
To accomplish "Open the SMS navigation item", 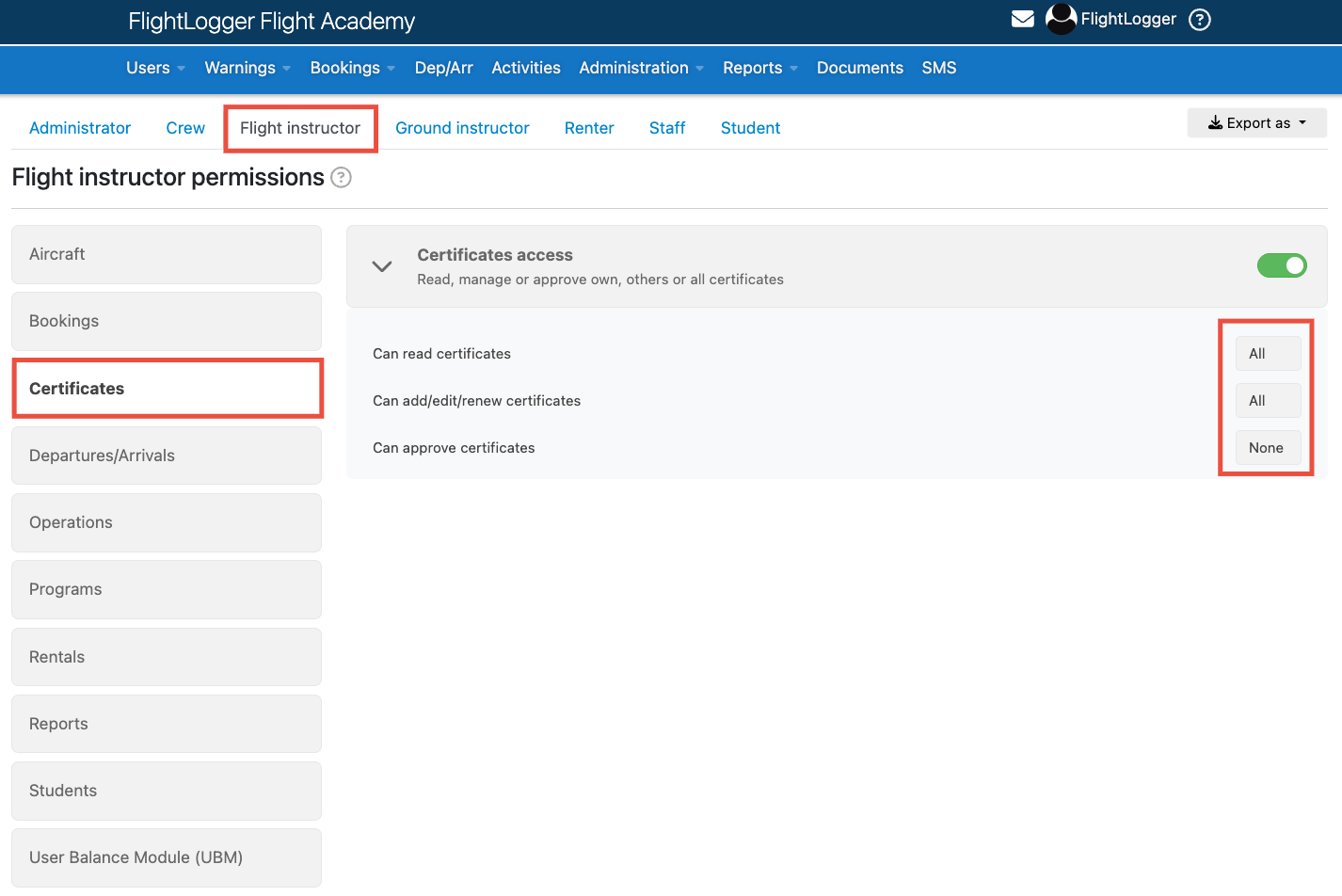I will point(938,68).
